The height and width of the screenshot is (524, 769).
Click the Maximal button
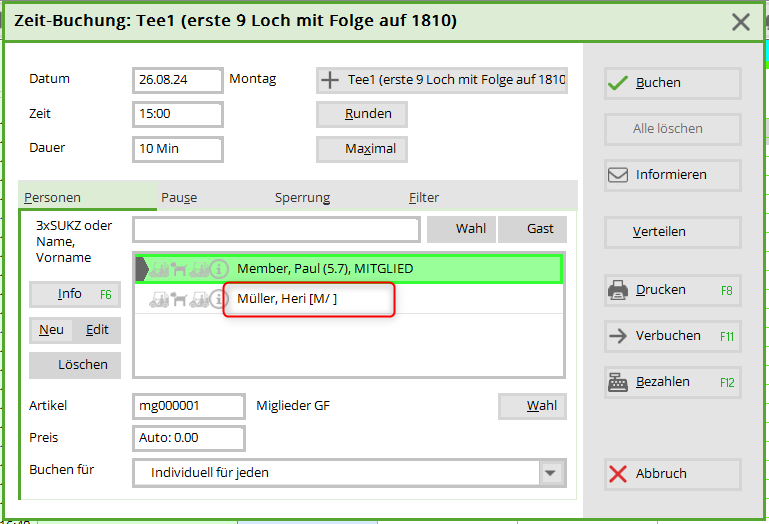point(362,149)
